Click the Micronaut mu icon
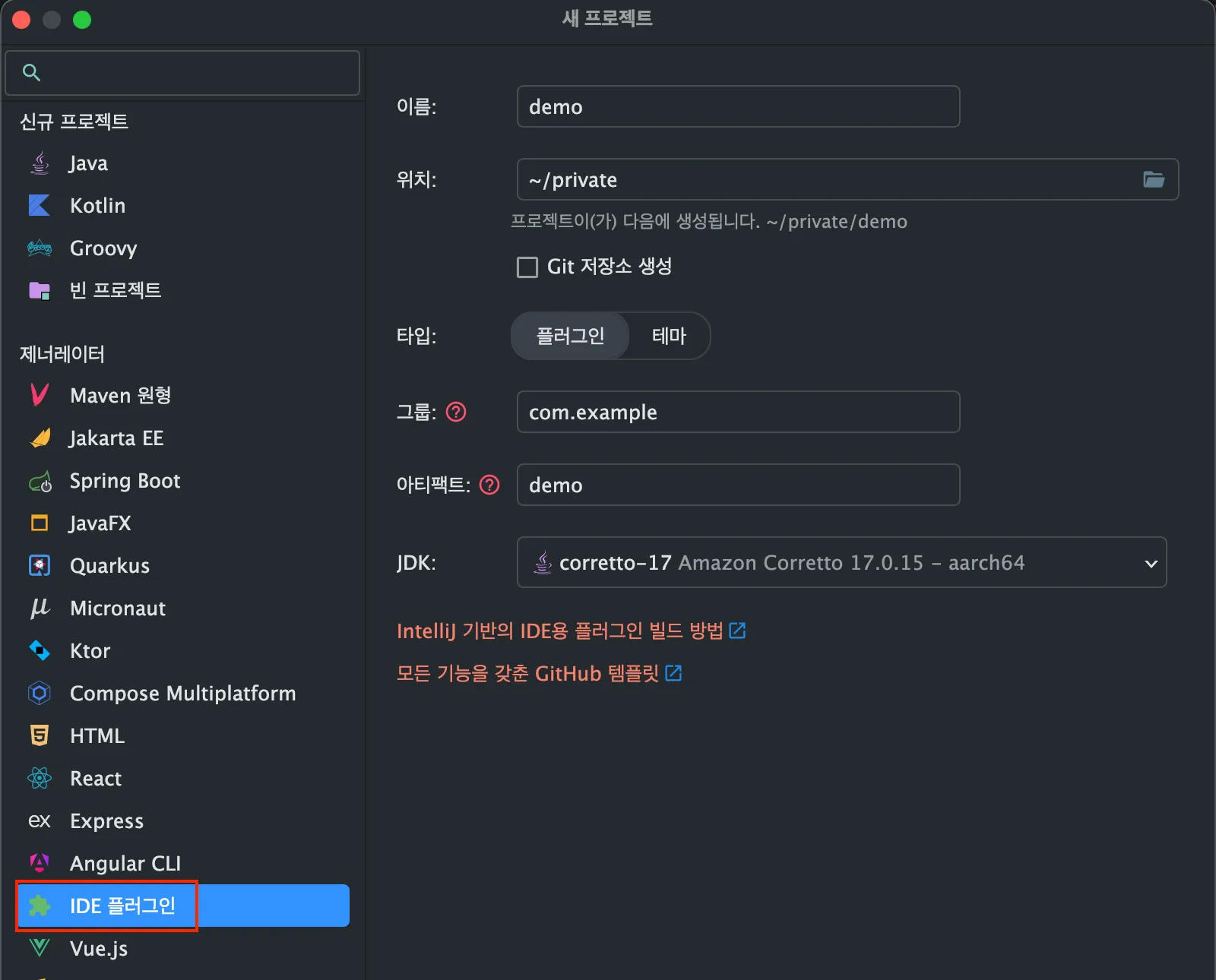This screenshot has height=980, width=1216. [x=40, y=608]
